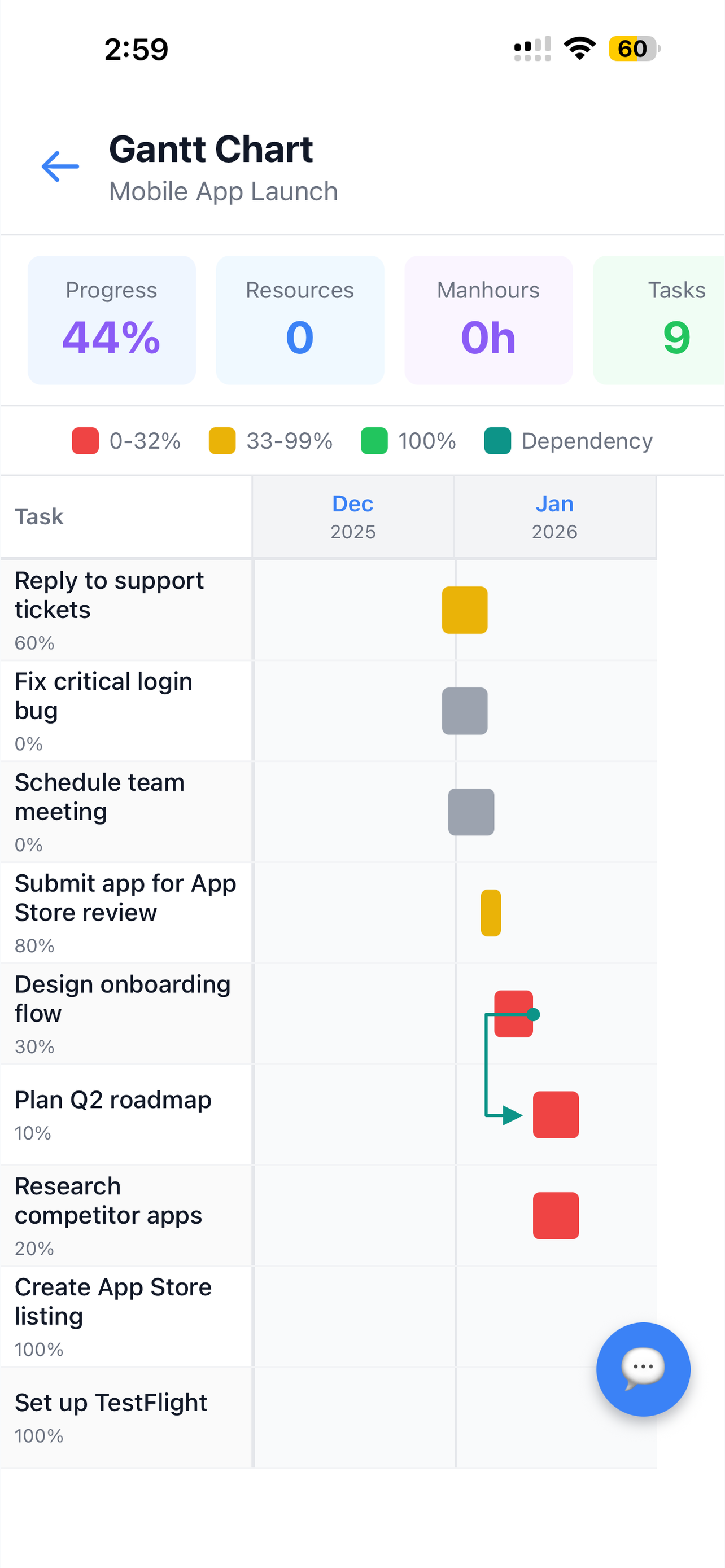The image size is (725, 1568).
Task: Select the Jan 2026 month header
Action: [x=555, y=517]
